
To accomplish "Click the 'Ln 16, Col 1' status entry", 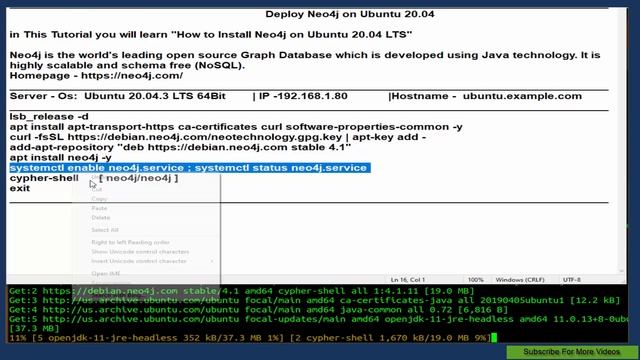I will tap(408, 280).
